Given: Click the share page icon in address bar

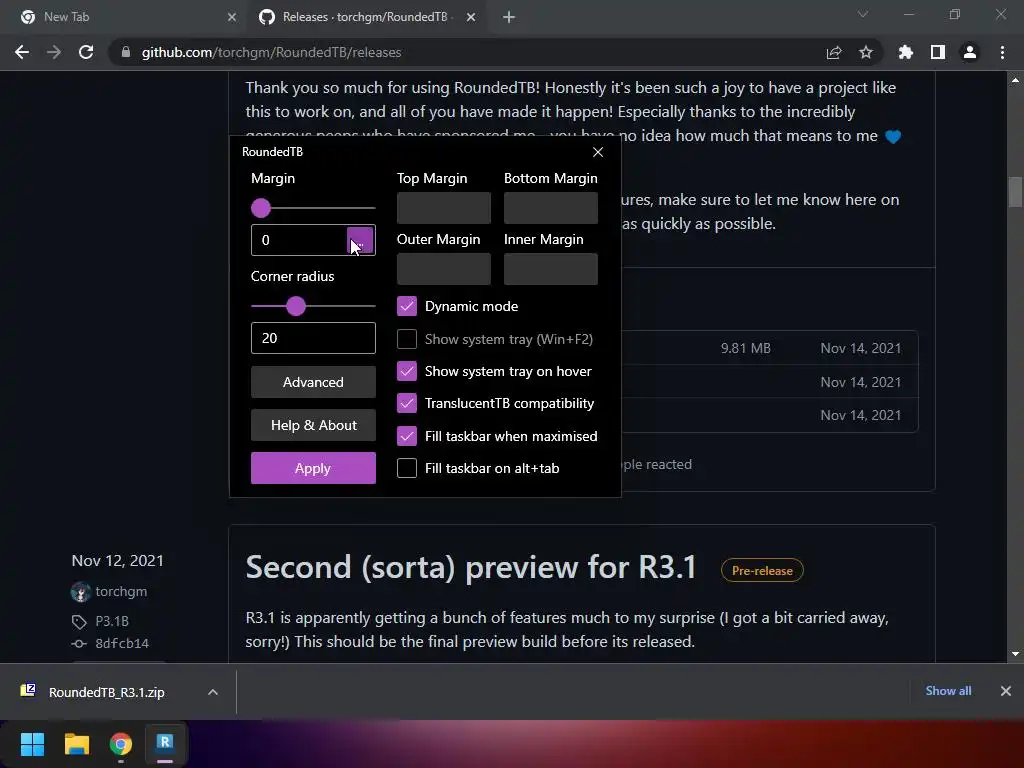Looking at the screenshot, I should click(833, 52).
